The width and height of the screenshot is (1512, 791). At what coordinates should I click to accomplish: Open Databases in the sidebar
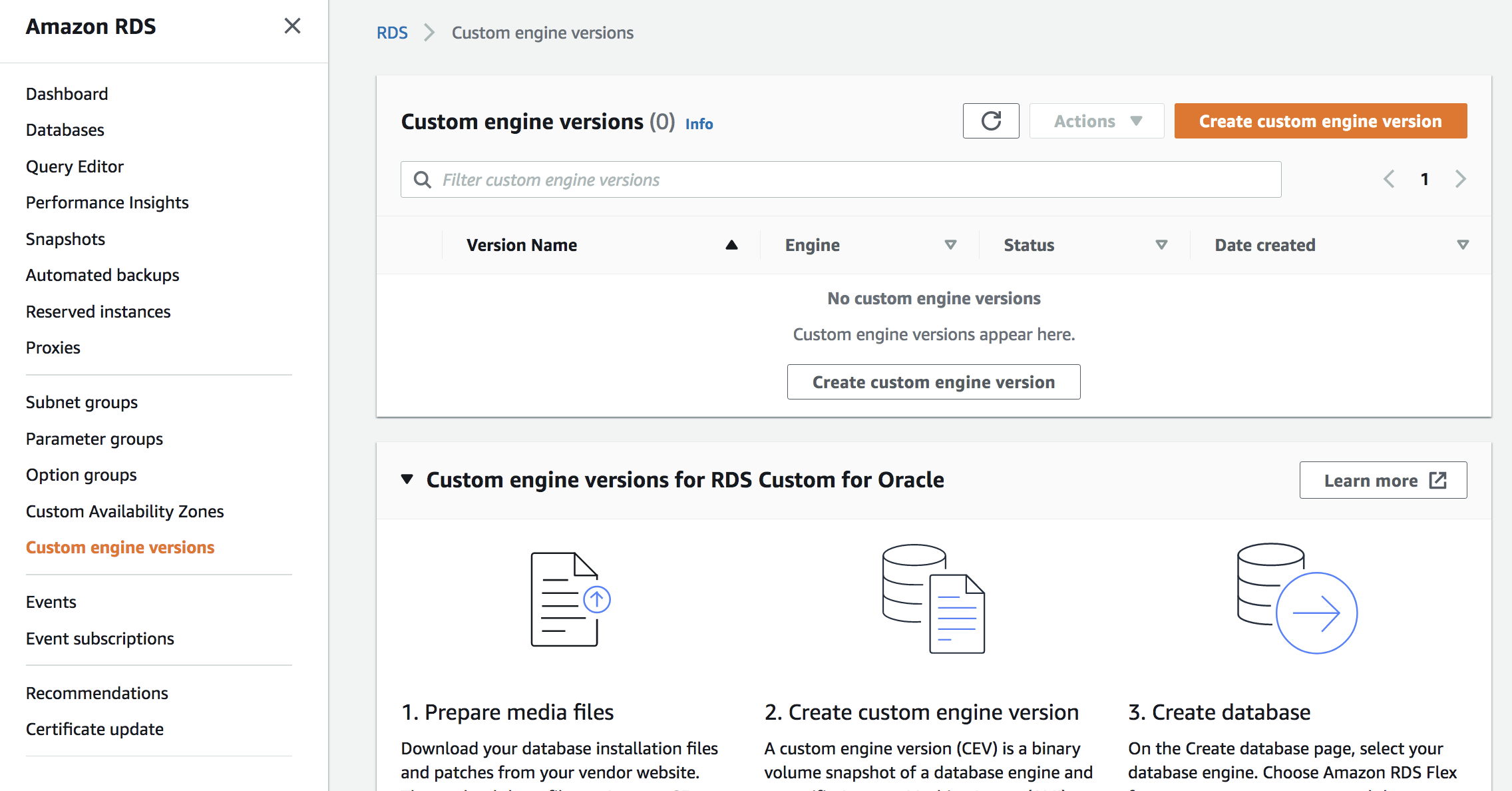[x=65, y=130]
